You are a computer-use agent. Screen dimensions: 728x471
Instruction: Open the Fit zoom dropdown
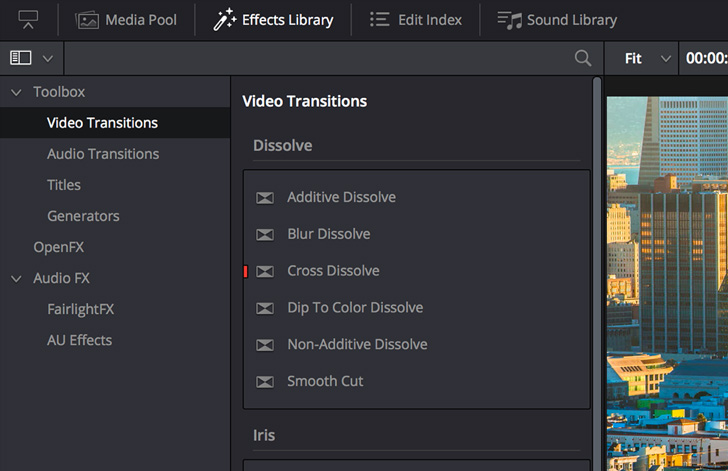click(648, 59)
